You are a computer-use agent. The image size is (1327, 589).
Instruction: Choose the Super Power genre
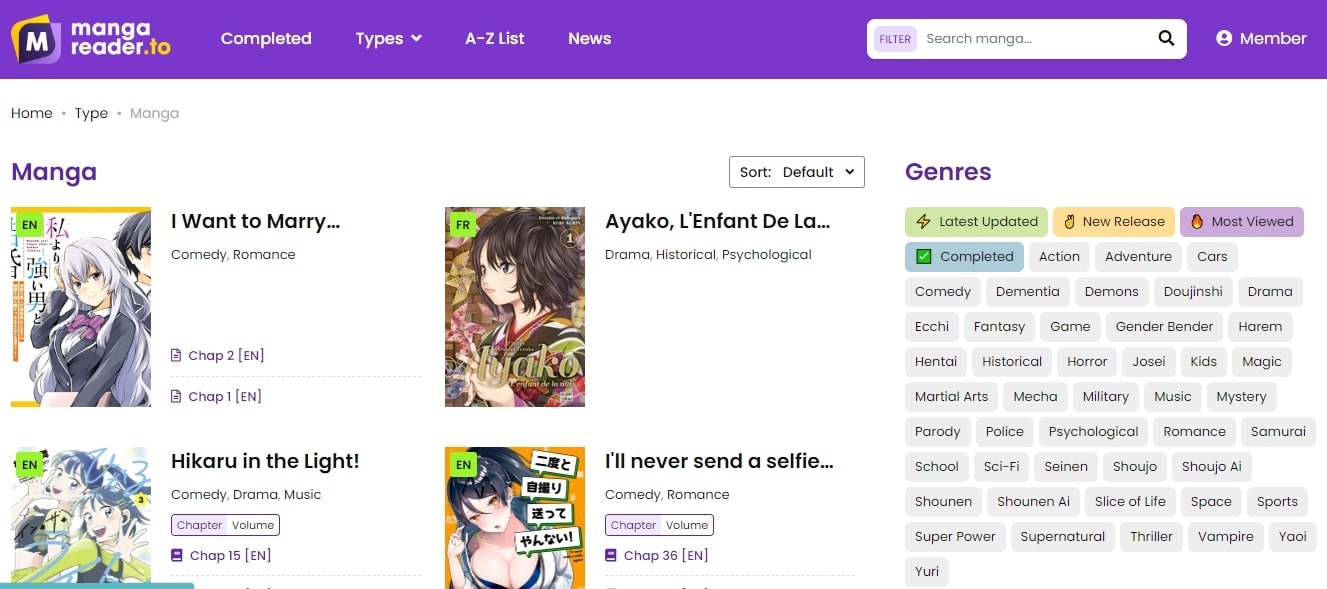[955, 537]
